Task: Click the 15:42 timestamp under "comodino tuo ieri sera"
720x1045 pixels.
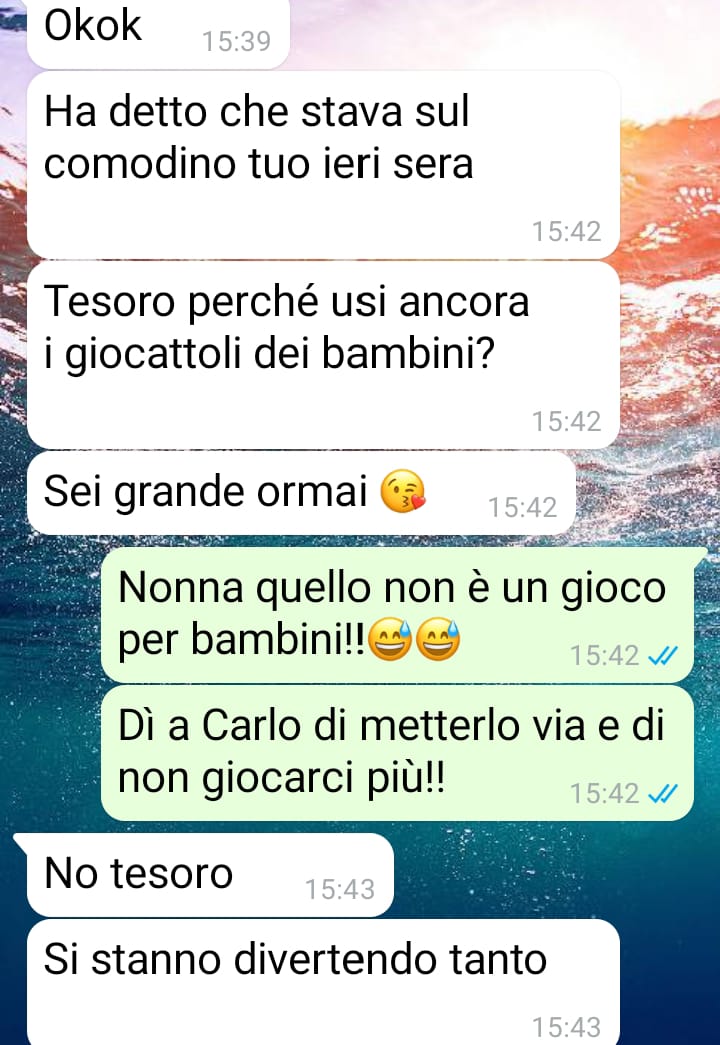Action: pos(567,231)
